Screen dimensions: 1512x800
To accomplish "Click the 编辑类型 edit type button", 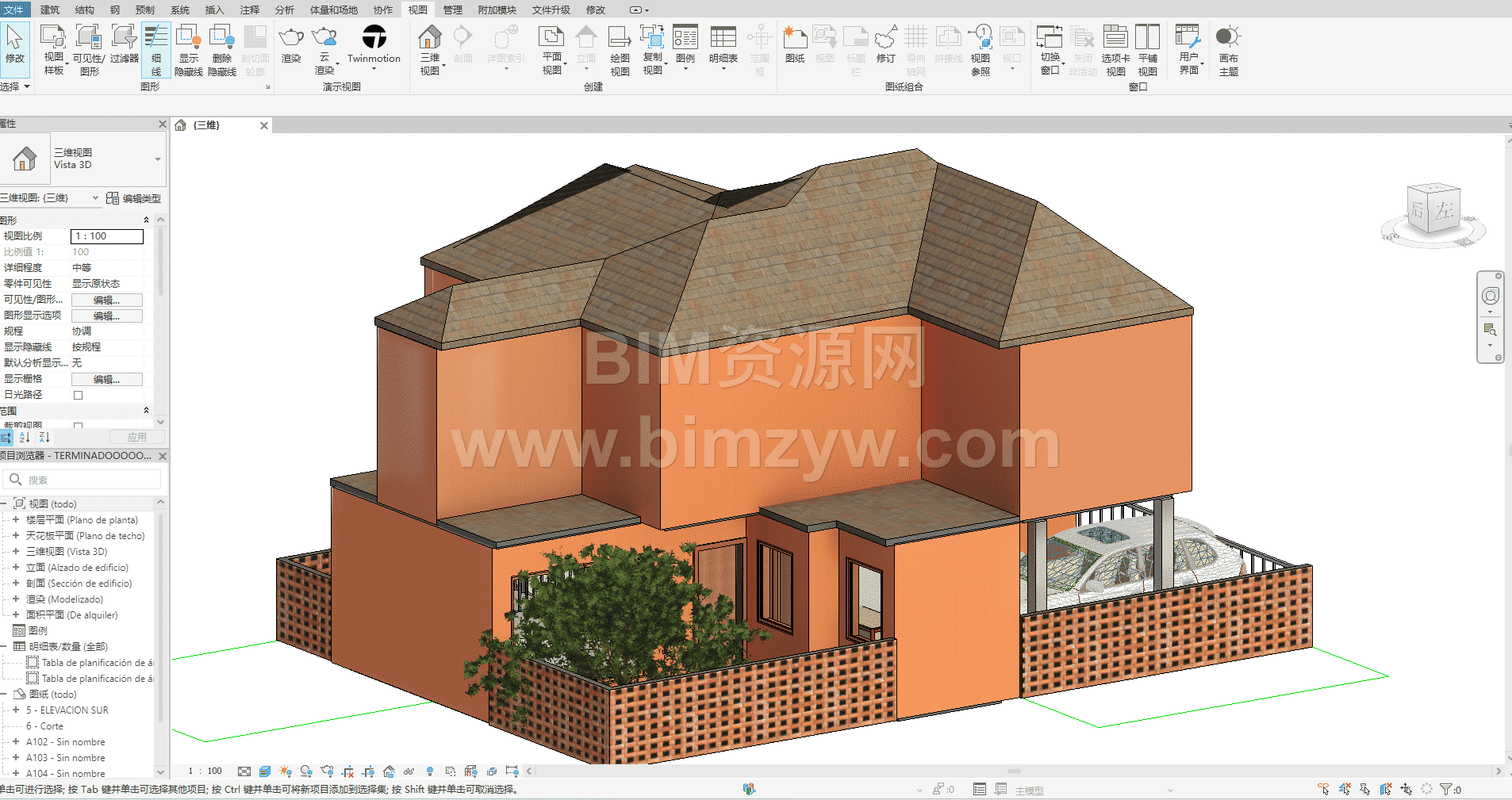I will (x=133, y=198).
